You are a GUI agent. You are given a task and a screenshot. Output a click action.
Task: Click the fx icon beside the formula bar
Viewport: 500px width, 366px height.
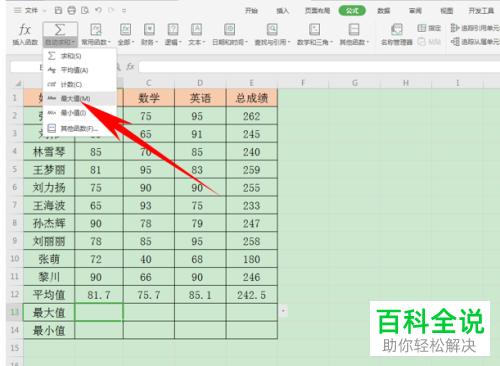(130, 67)
